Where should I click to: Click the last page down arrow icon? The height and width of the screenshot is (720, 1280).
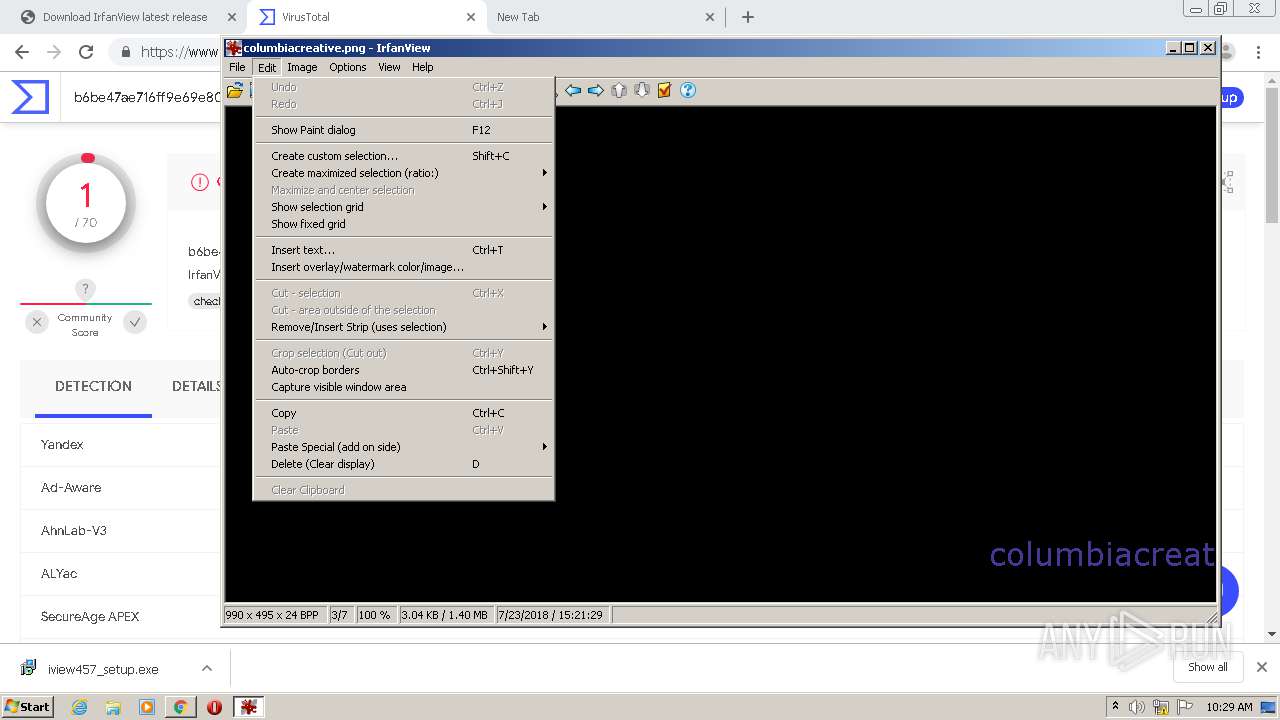[x=642, y=90]
